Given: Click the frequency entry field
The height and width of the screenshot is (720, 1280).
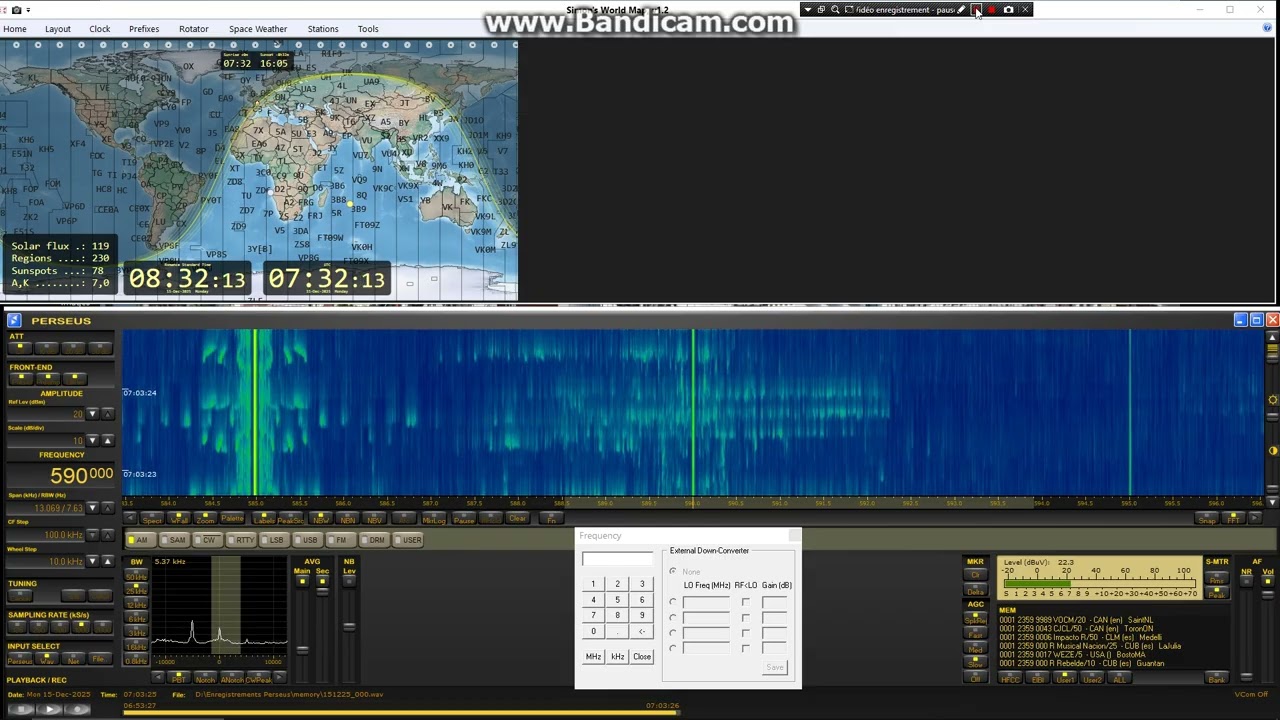Looking at the screenshot, I should tap(617, 559).
